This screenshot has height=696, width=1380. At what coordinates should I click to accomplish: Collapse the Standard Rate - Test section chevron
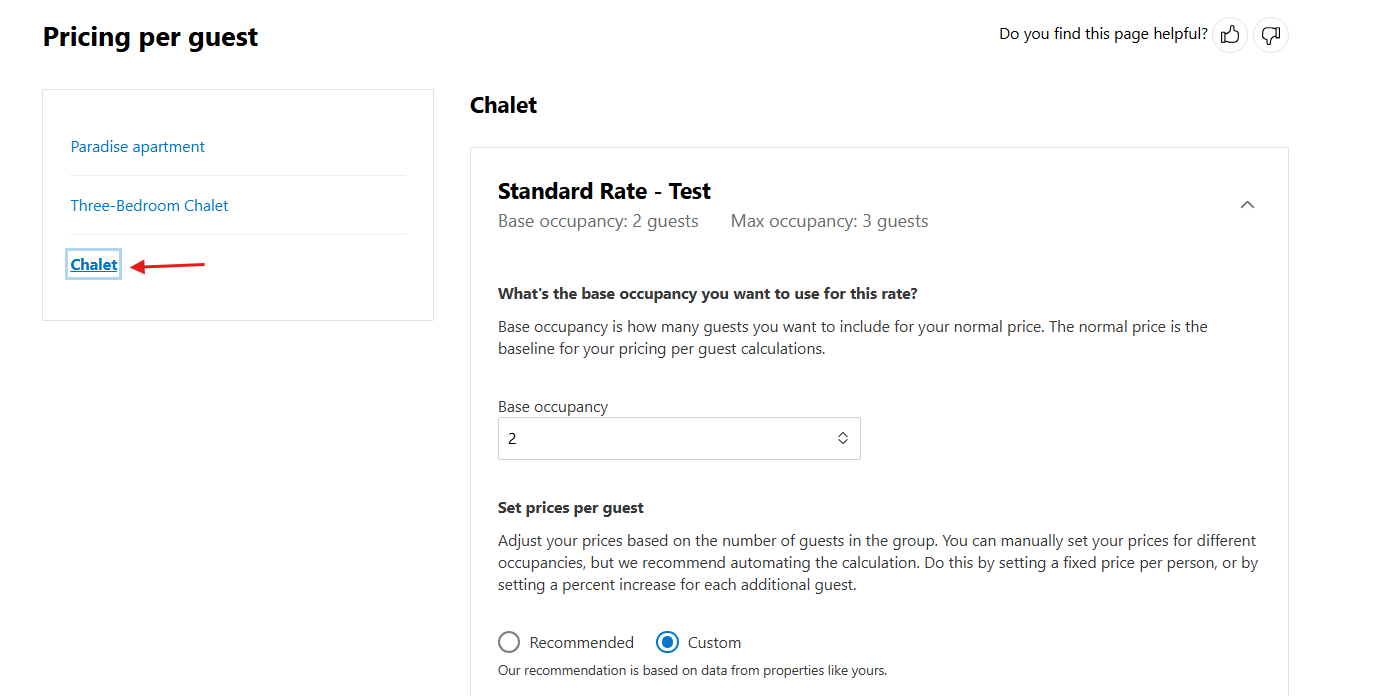click(1247, 205)
